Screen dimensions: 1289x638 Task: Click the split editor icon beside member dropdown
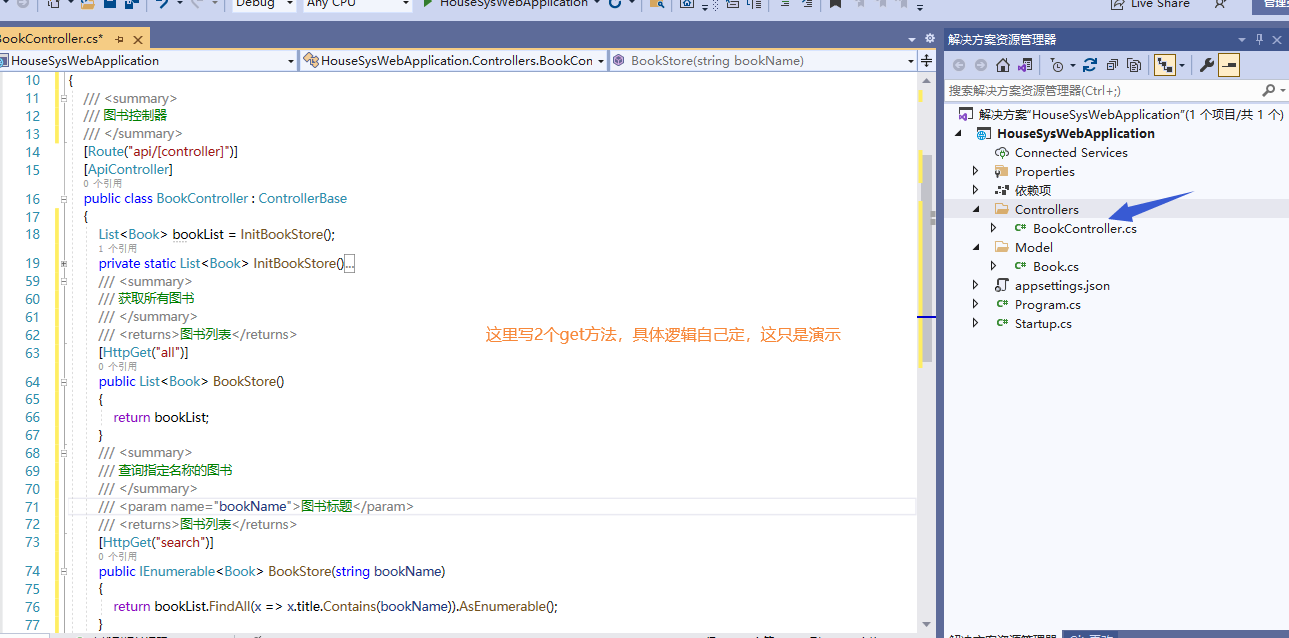click(926, 60)
